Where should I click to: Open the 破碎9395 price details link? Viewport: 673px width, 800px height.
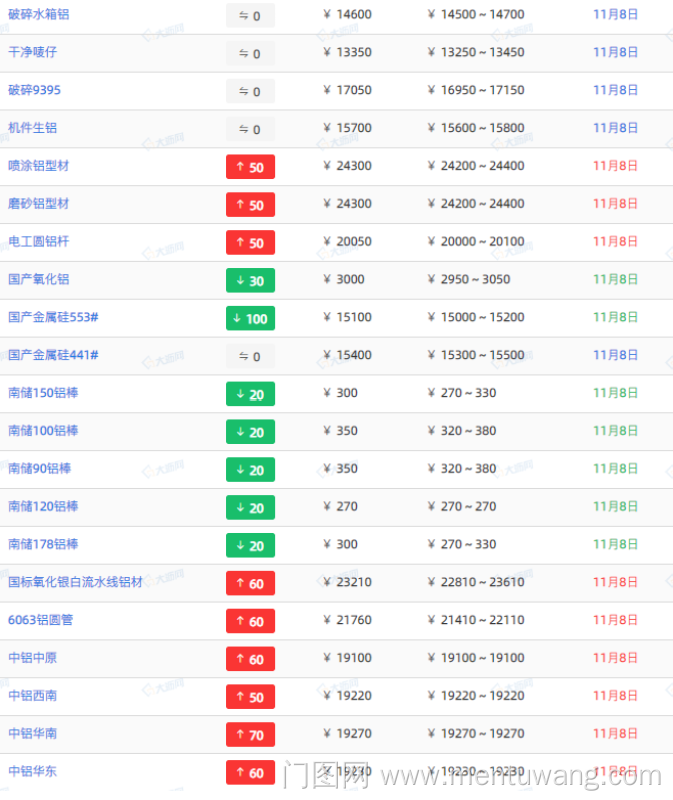tap(34, 90)
